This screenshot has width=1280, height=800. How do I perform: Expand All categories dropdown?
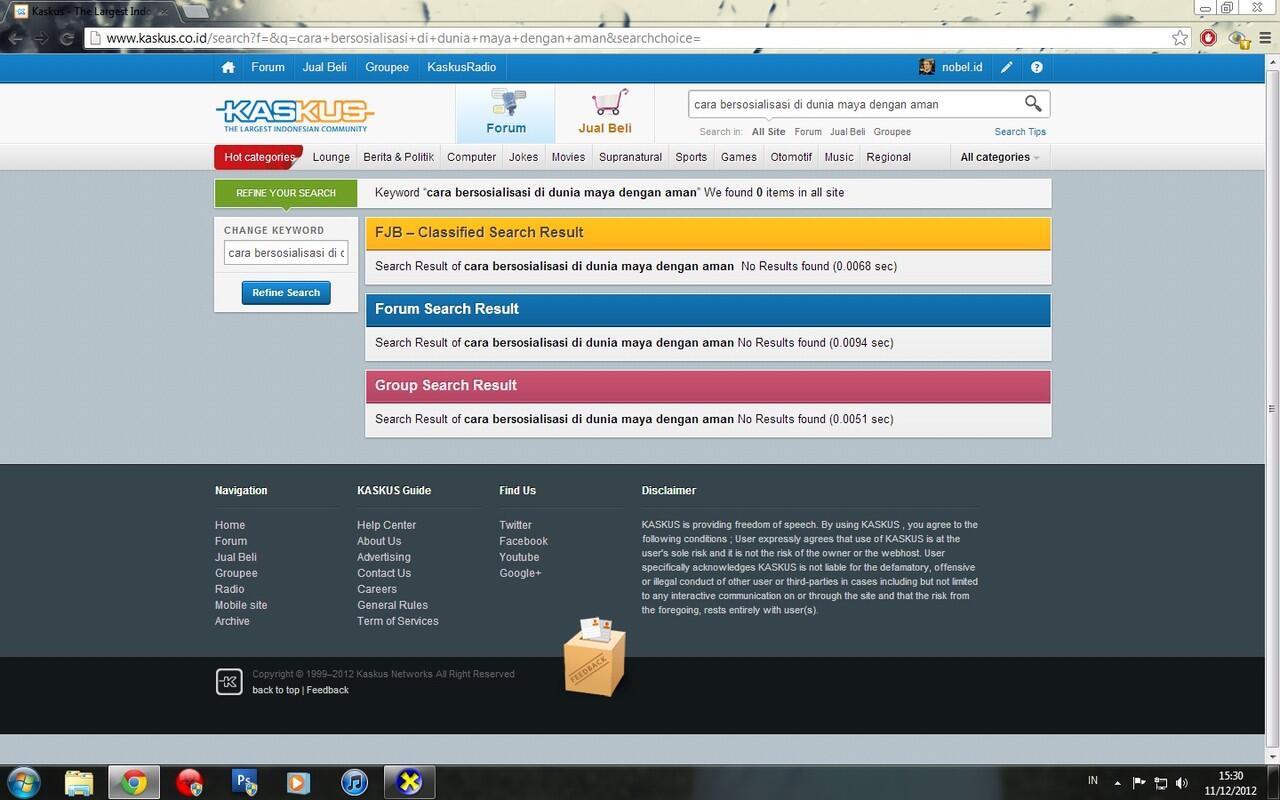tap(1000, 157)
